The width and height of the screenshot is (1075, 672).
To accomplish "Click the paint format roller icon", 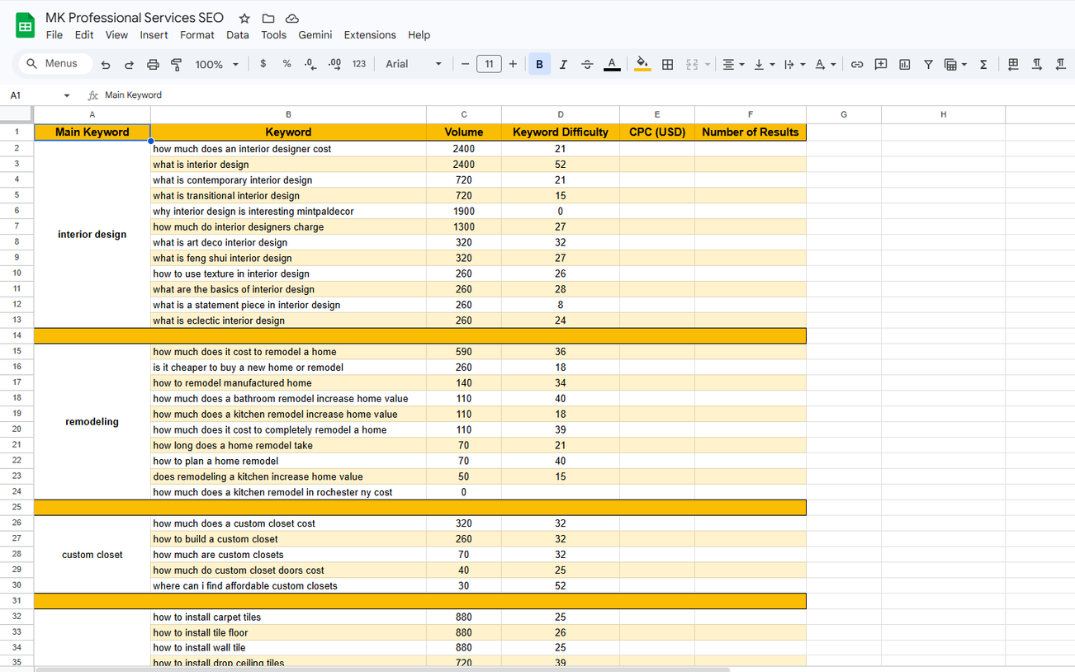I will coord(176,64).
